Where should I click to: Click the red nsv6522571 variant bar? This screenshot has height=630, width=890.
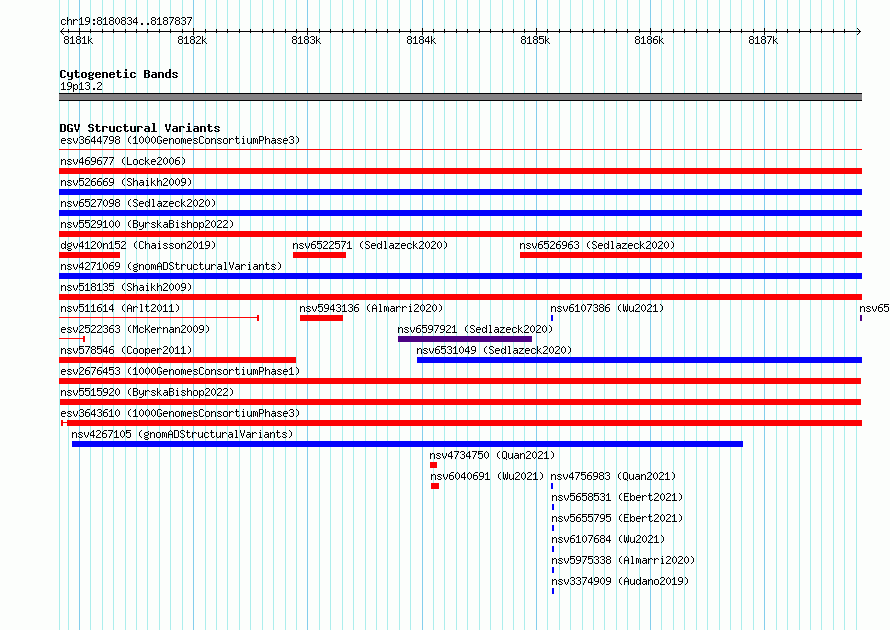320,255
